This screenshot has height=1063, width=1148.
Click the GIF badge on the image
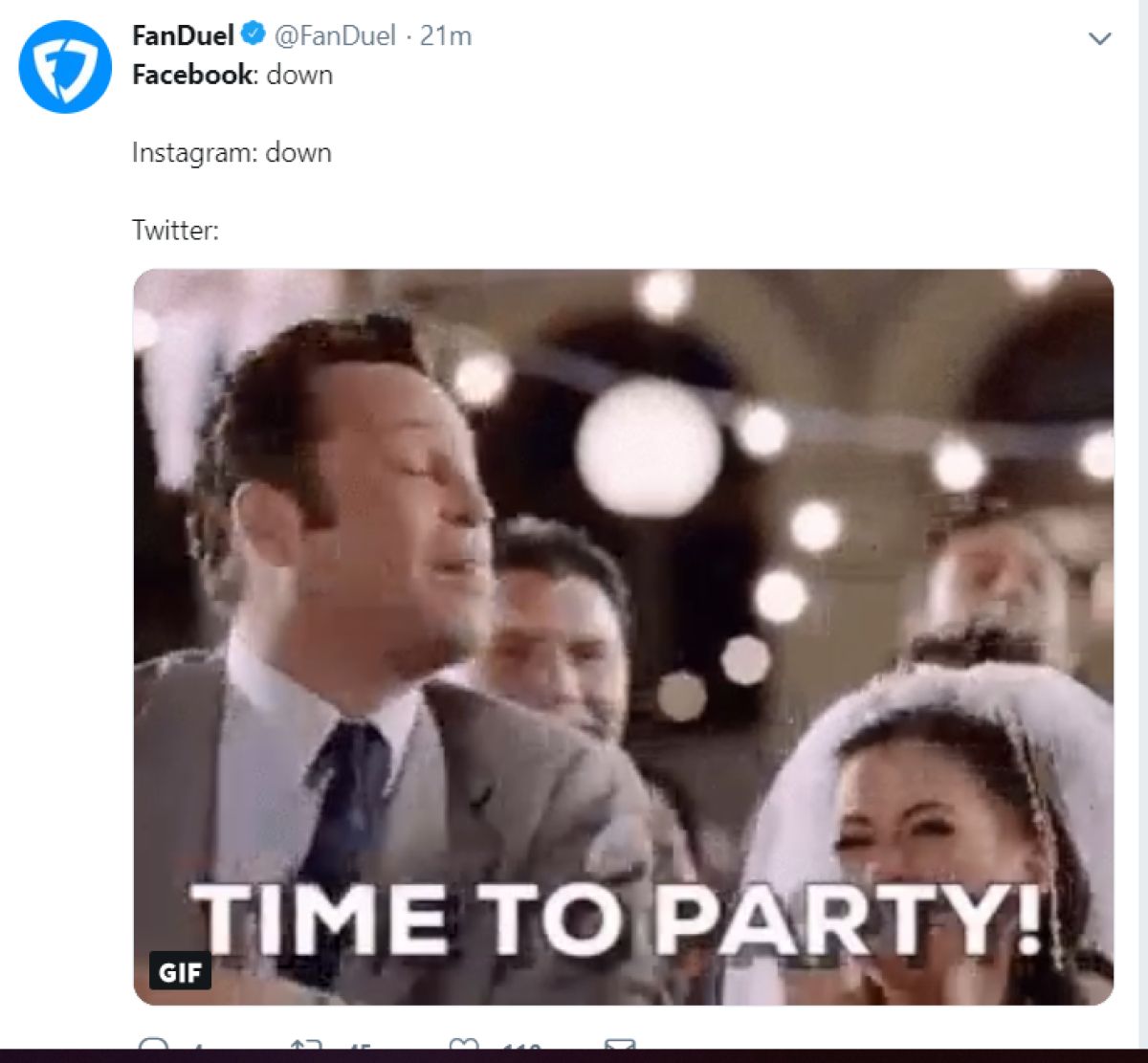pos(180,973)
